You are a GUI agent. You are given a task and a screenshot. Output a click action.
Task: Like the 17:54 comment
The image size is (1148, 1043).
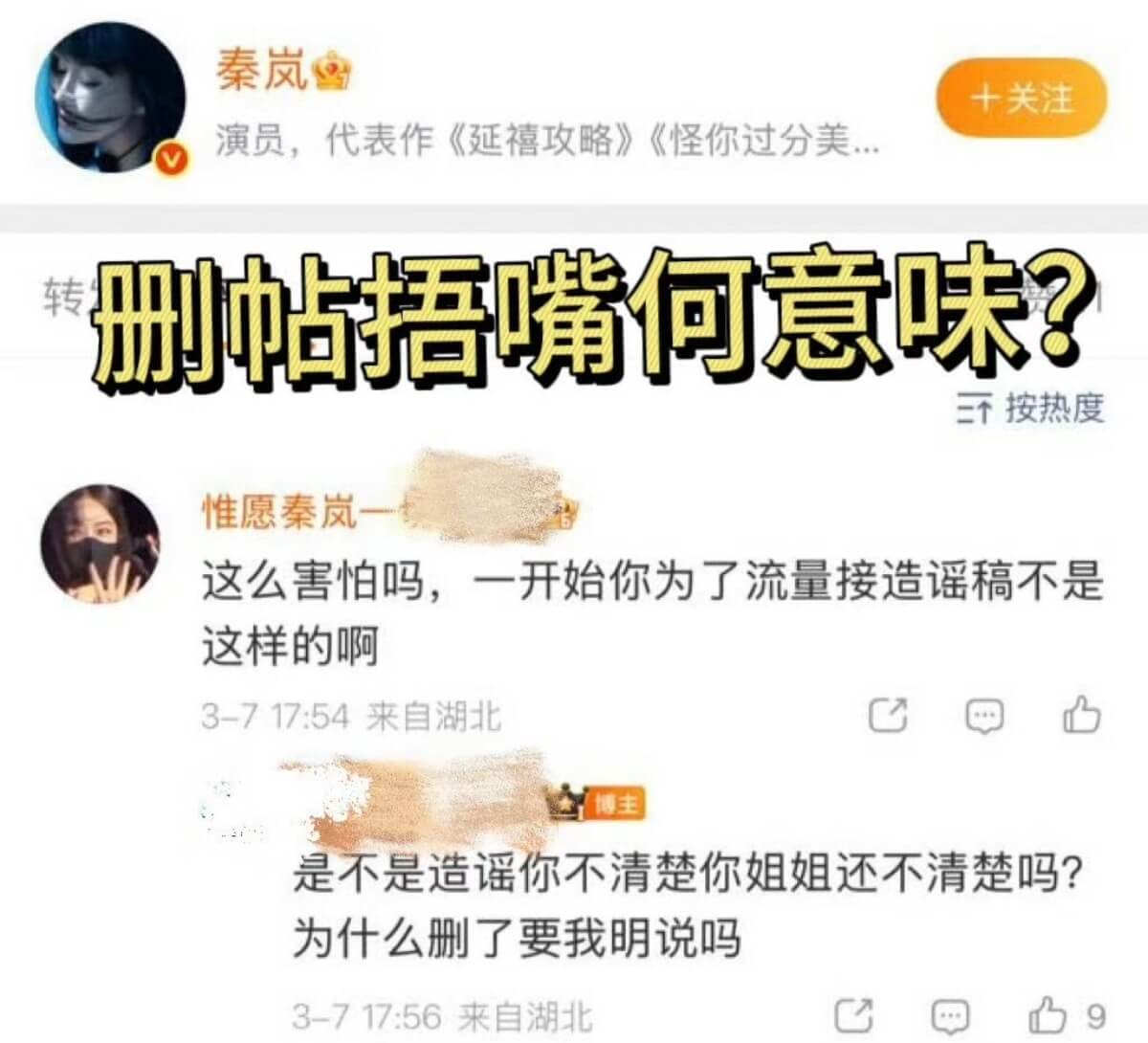[x=1082, y=714]
